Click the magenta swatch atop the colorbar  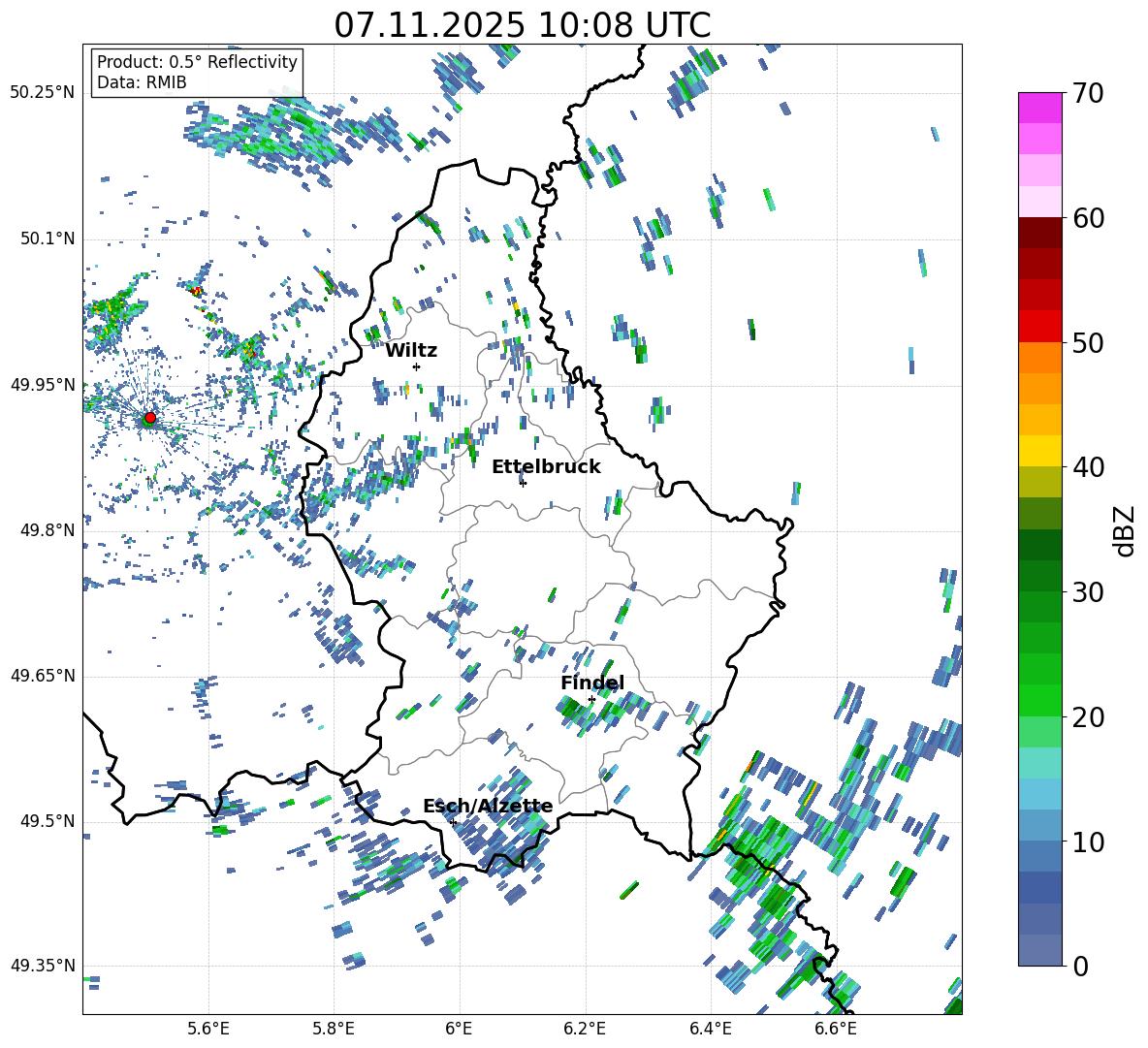click(1039, 108)
